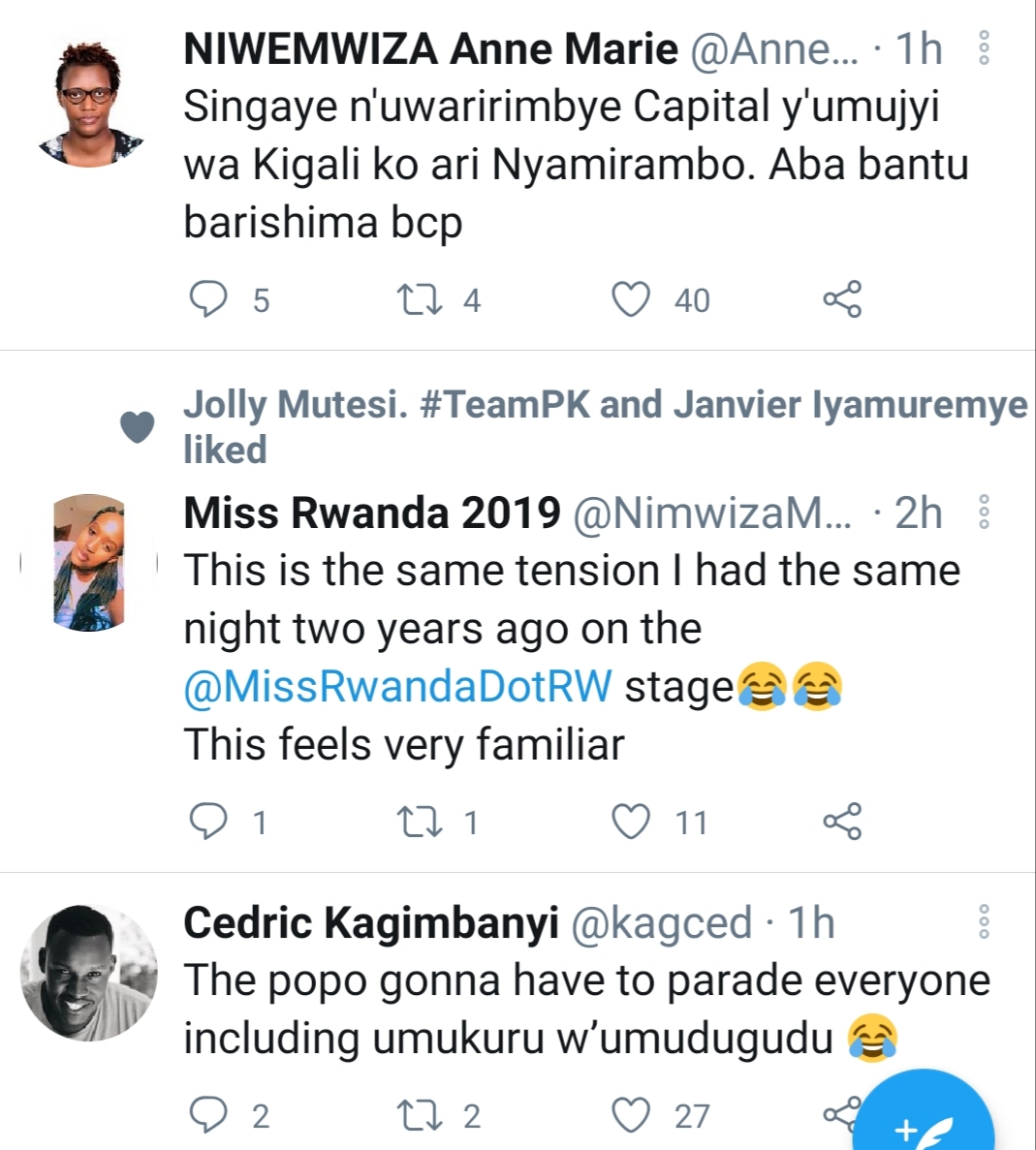Retweet Cedric Kagimbanyi's popo tweet
1036x1150 pixels.
tap(421, 1115)
